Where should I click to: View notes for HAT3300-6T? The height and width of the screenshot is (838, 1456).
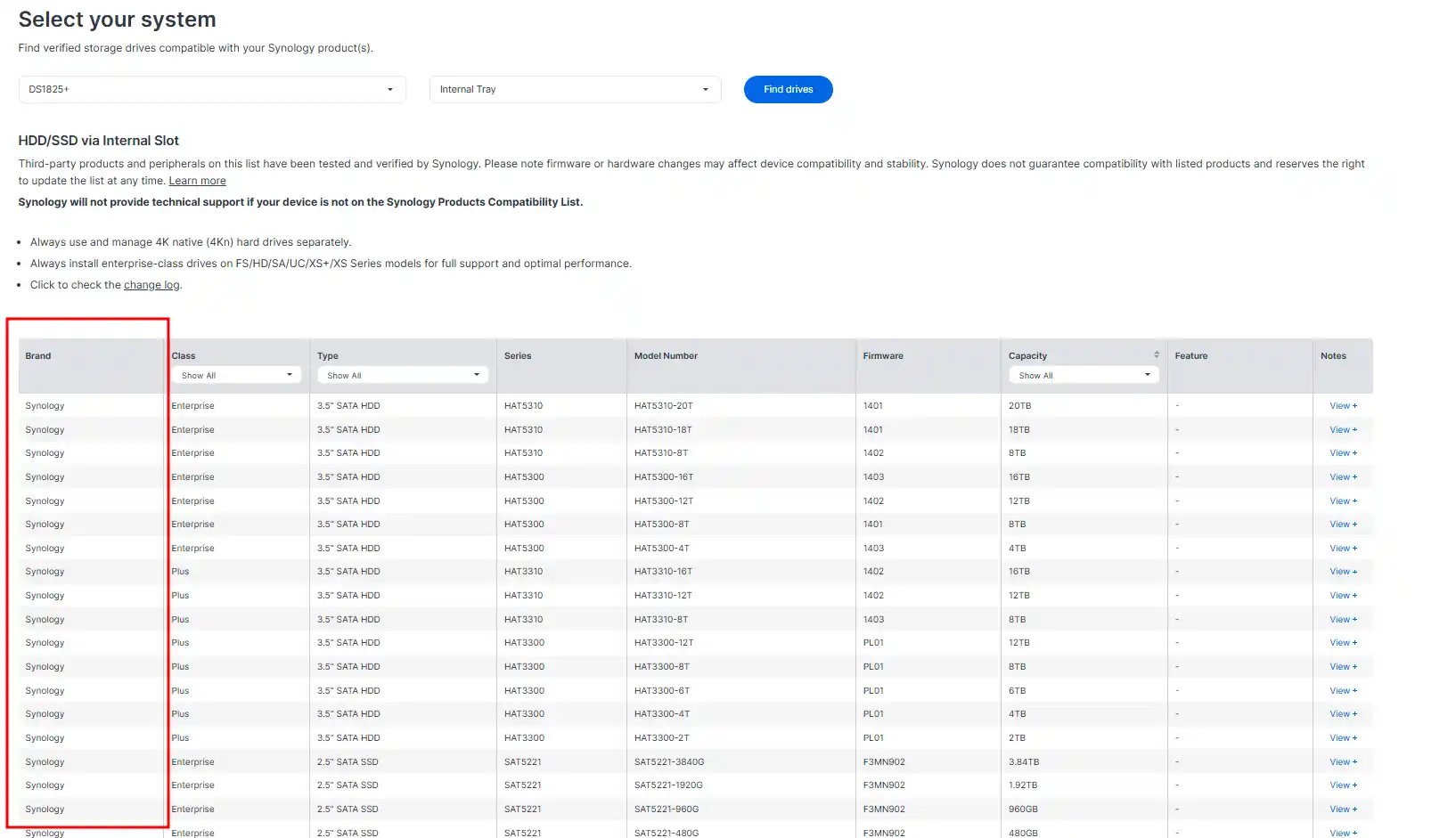1343,691
